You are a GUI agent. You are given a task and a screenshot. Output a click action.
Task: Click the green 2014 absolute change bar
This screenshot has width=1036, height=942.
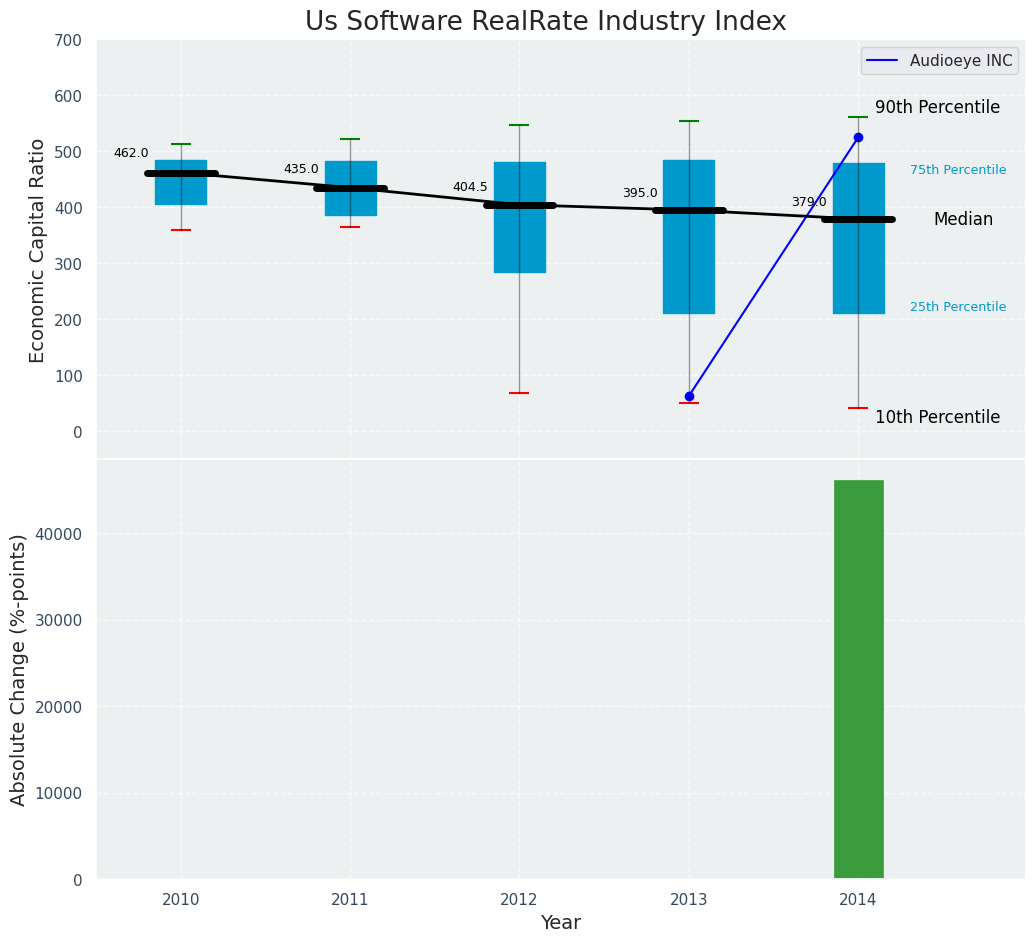point(858,679)
